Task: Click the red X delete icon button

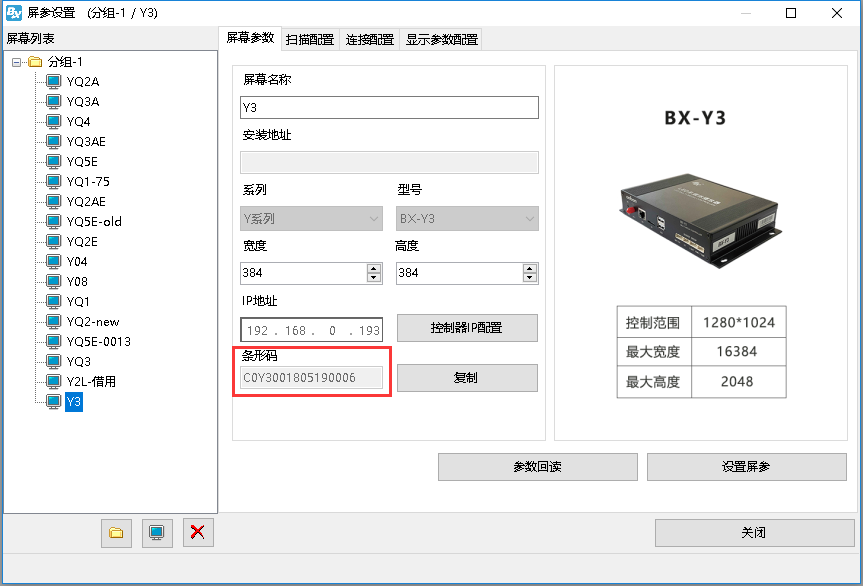Action: coord(198,533)
